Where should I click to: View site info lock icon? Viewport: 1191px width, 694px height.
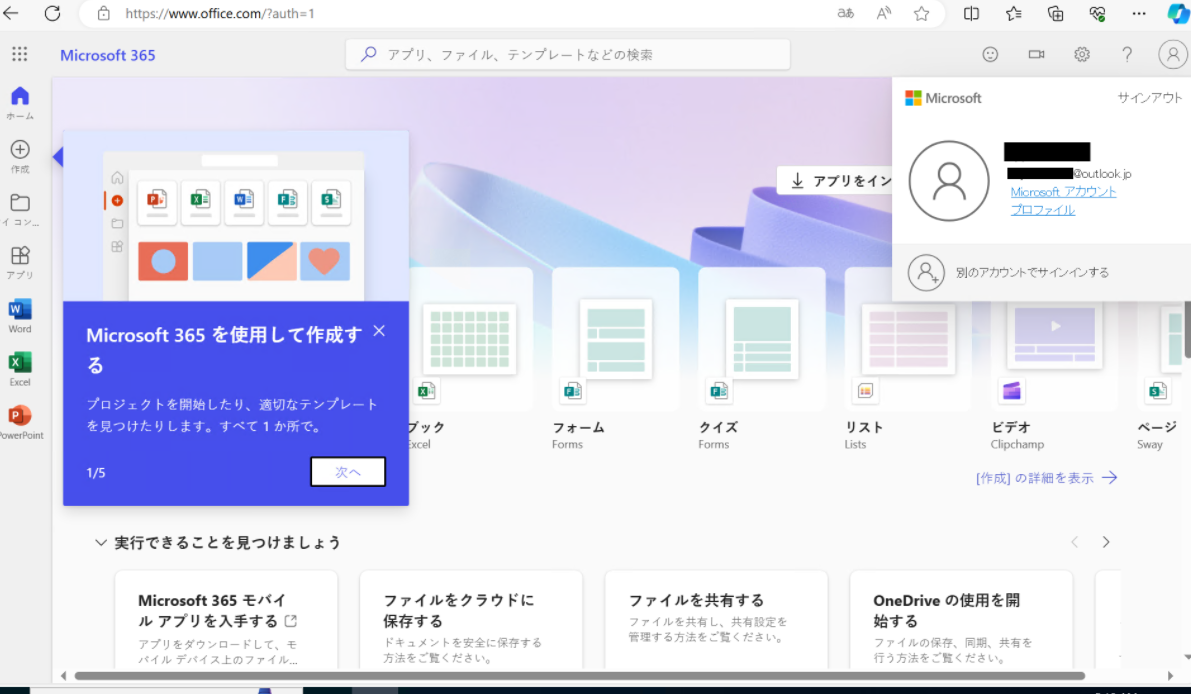pos(104,13)
